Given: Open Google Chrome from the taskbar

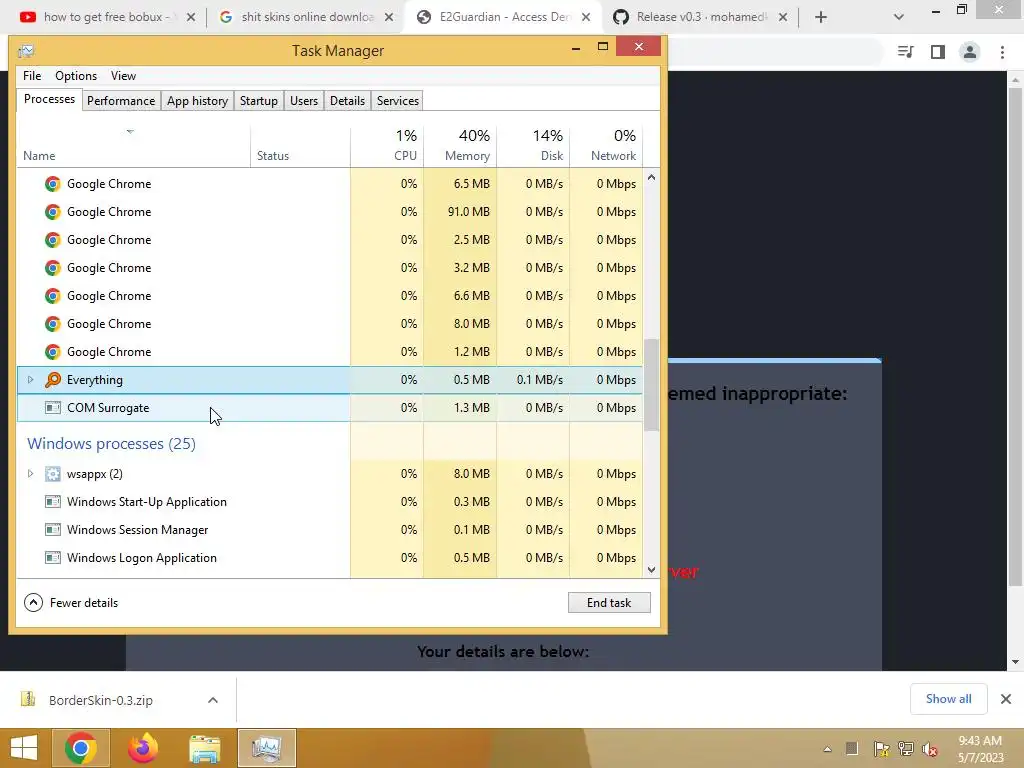Looking at the screenshot, I should click(81, 748).
